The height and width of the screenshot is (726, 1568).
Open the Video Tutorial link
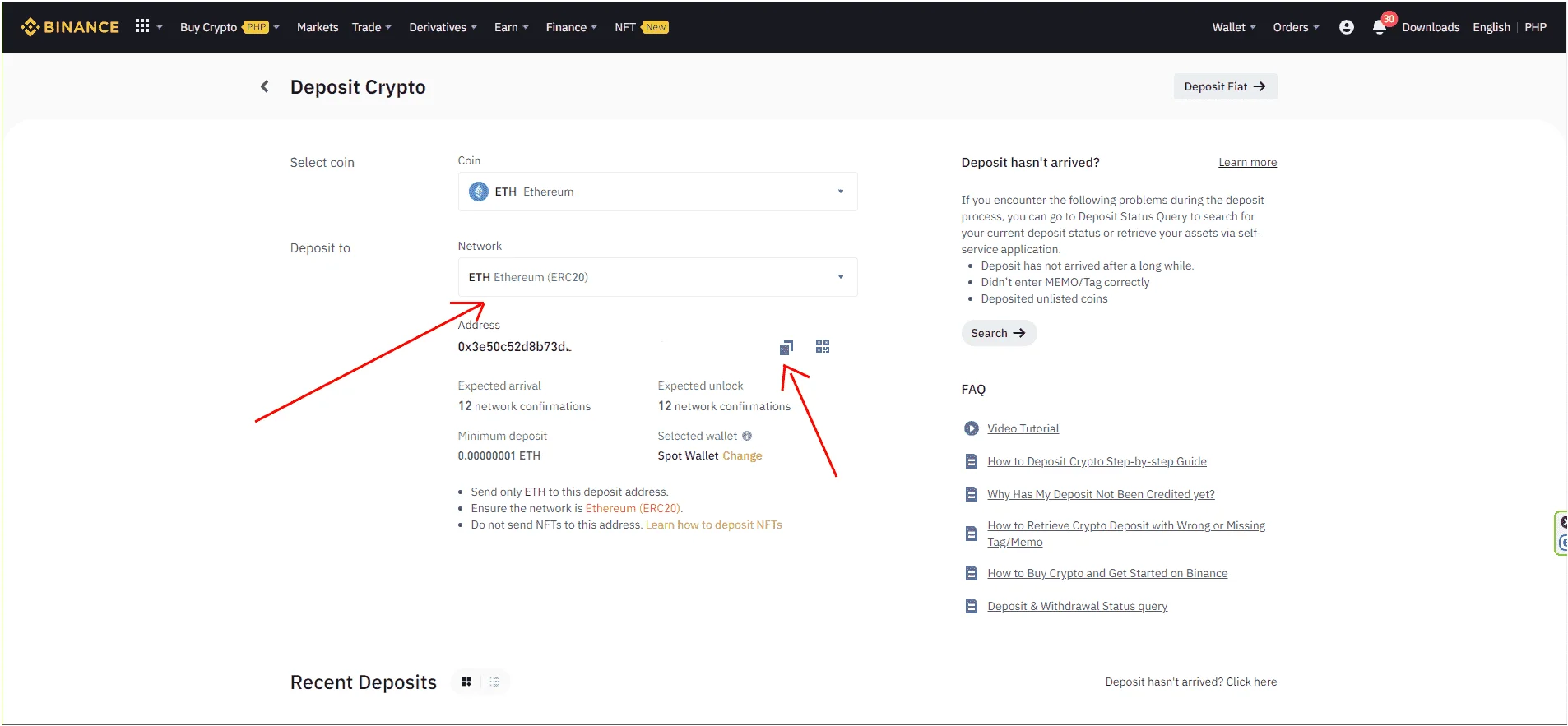click(1023, 428)
